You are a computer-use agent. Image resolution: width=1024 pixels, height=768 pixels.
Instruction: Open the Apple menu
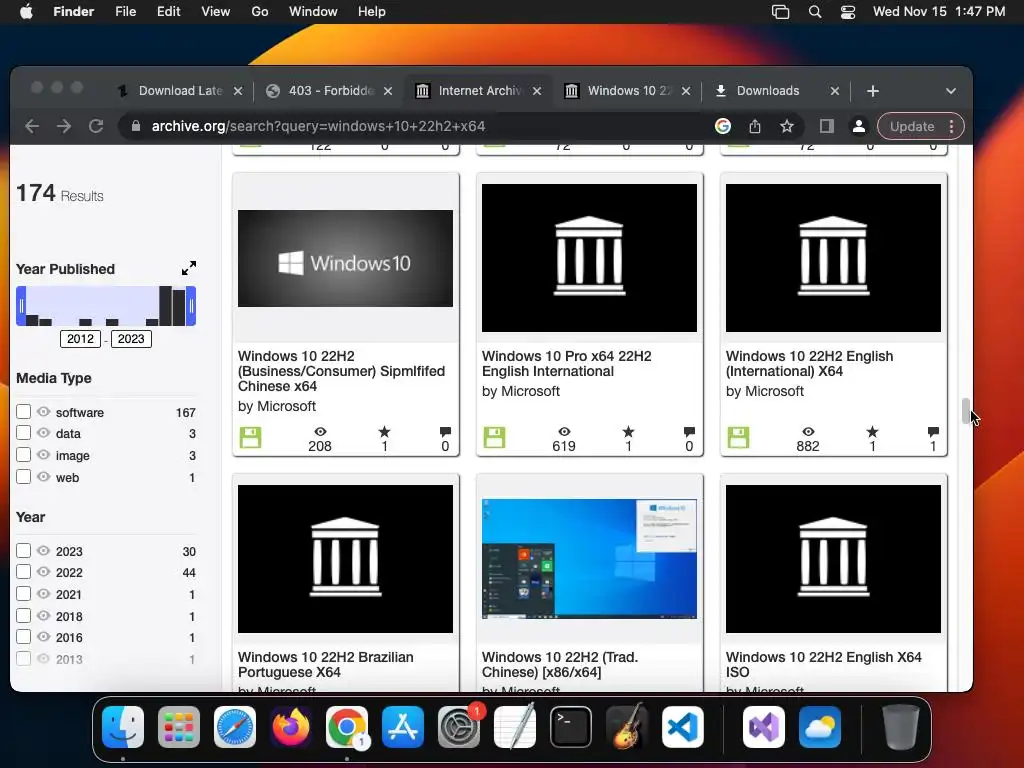pyautogui.click(x=26, y=12)
